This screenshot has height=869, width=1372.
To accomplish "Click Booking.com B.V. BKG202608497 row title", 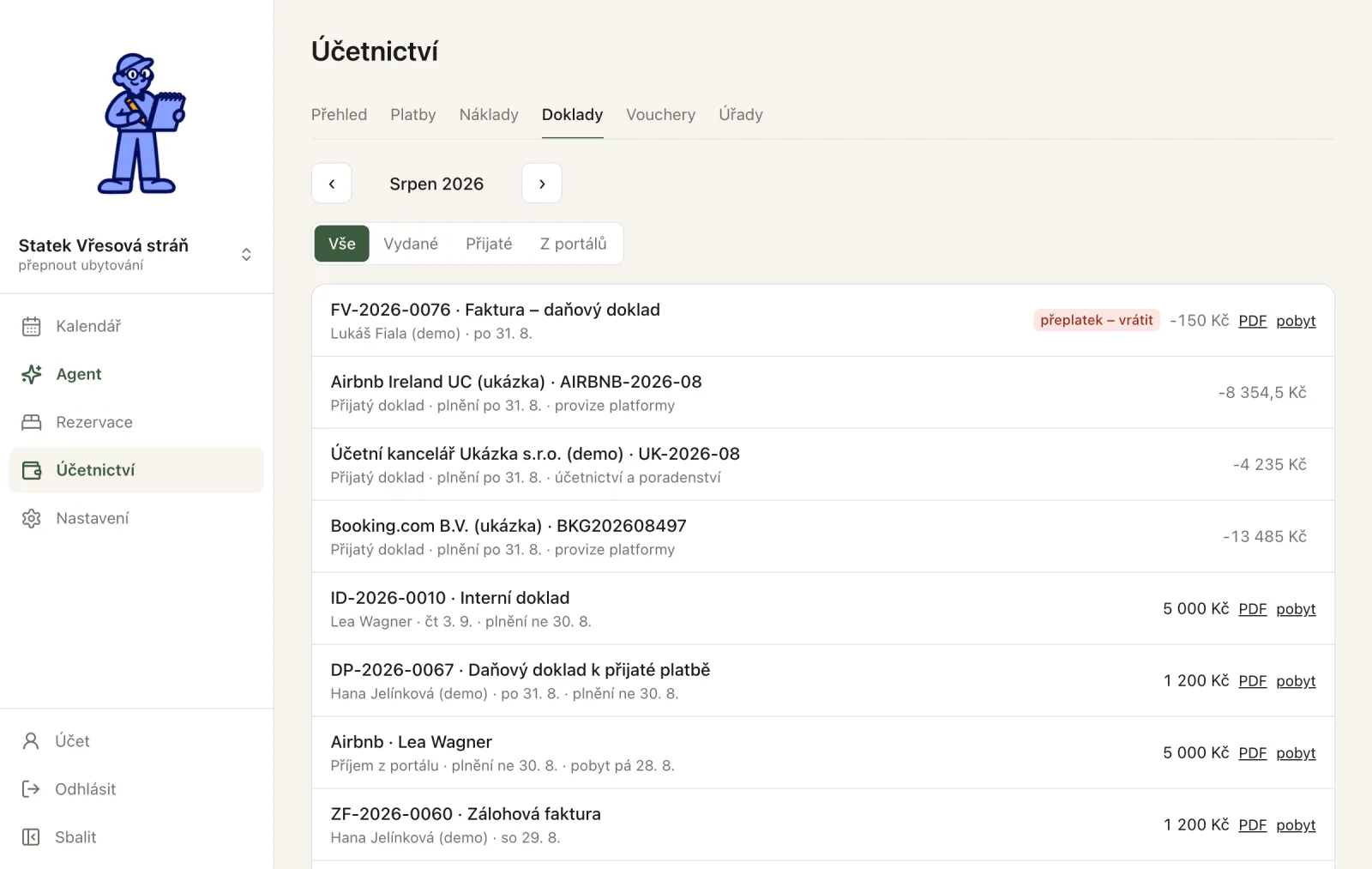I will point(508,526).
